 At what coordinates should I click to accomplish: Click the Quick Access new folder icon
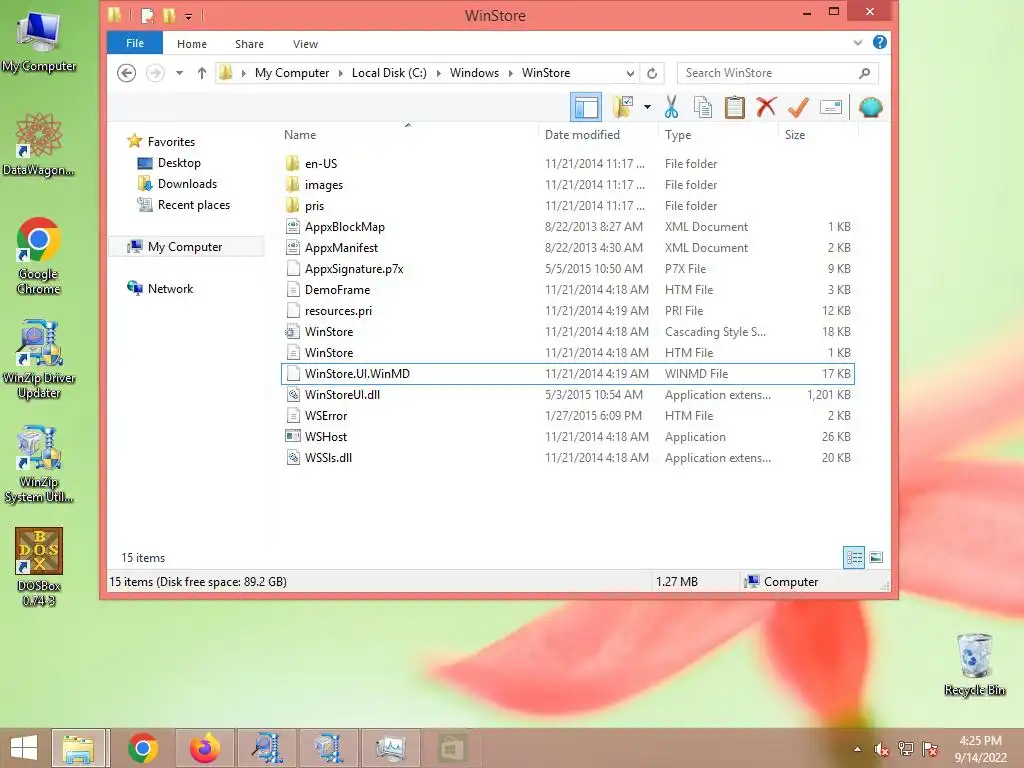point(169,15)
